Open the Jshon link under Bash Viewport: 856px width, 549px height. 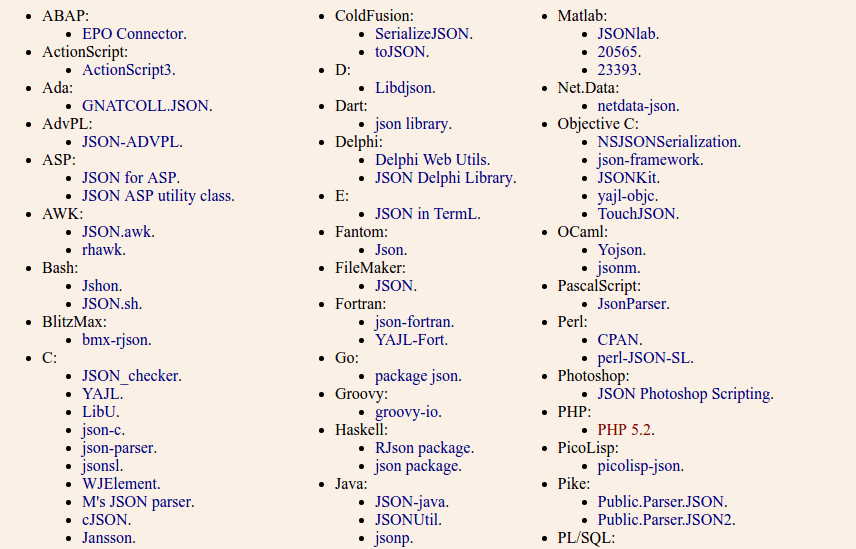click(x=100, y=286)
